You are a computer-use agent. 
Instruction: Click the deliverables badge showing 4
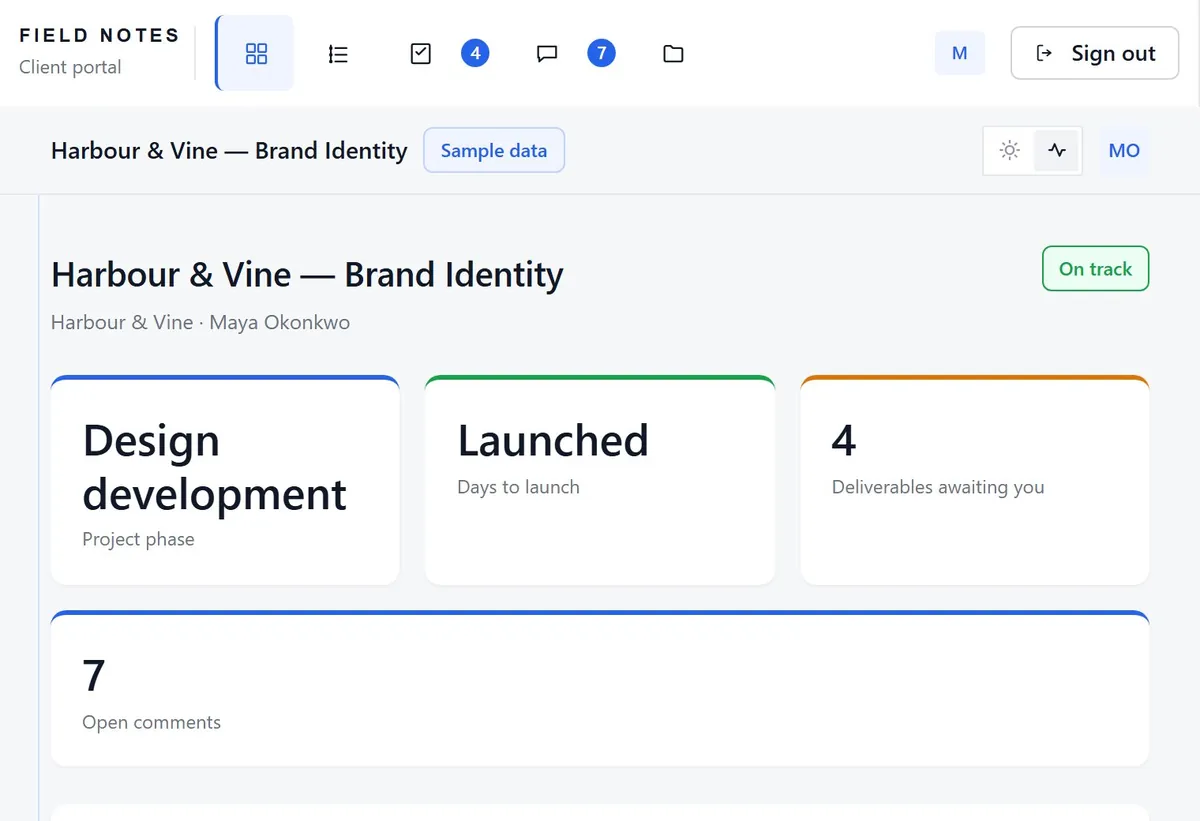click(475, 53)
